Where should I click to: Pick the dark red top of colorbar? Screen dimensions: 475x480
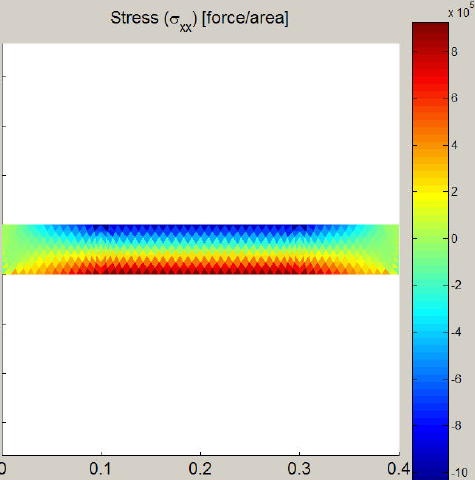tap(430, 30)
